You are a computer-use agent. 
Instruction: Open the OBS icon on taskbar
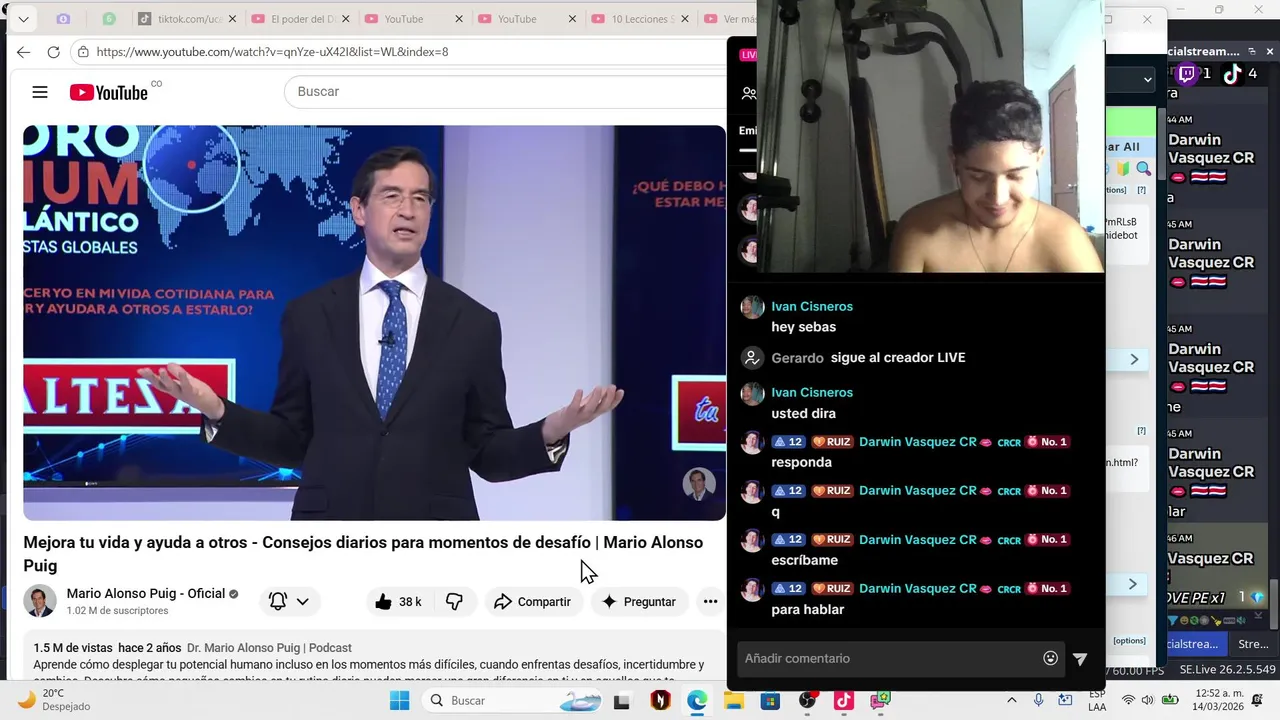(807, 701)
